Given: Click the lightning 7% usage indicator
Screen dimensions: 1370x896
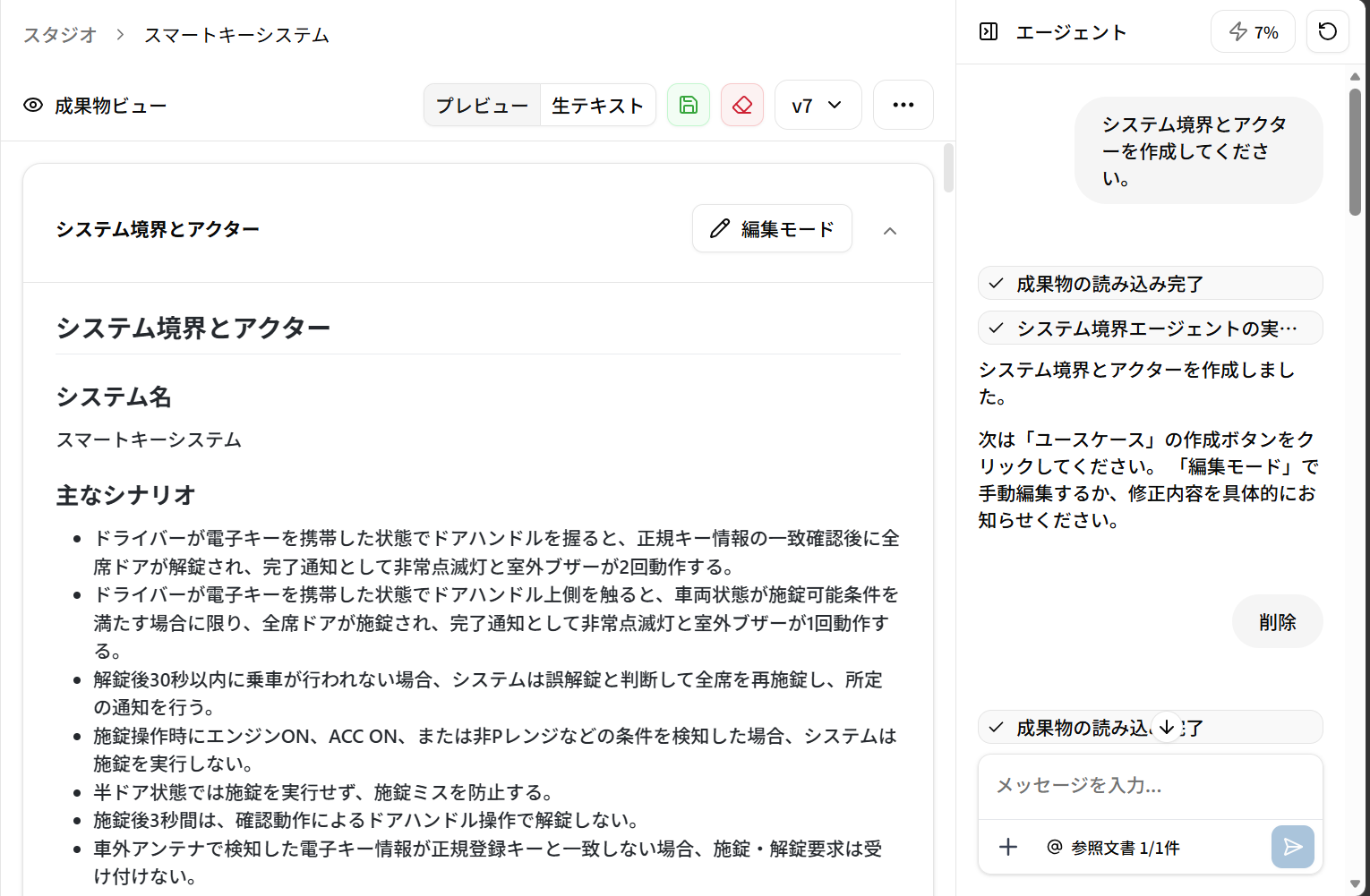Looking at the screenshot, I should [x=1253, y=32].
